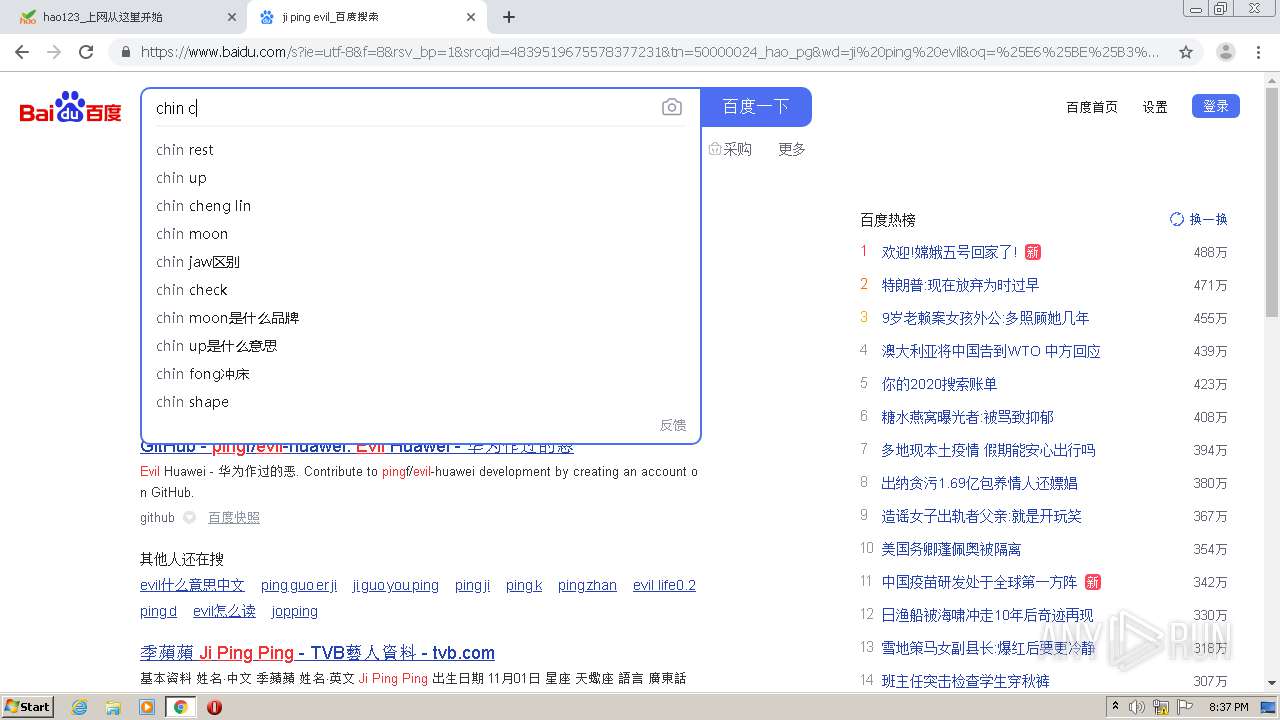Open a new browser tab
Viewport: 1280px width, 720px height.
(x=509, y=17)
